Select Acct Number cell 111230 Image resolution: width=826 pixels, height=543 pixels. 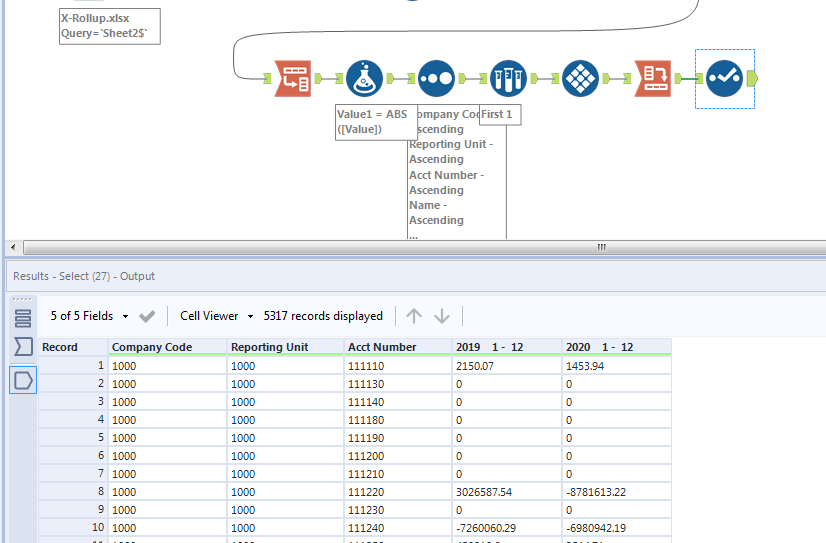(x=398, y=510)
